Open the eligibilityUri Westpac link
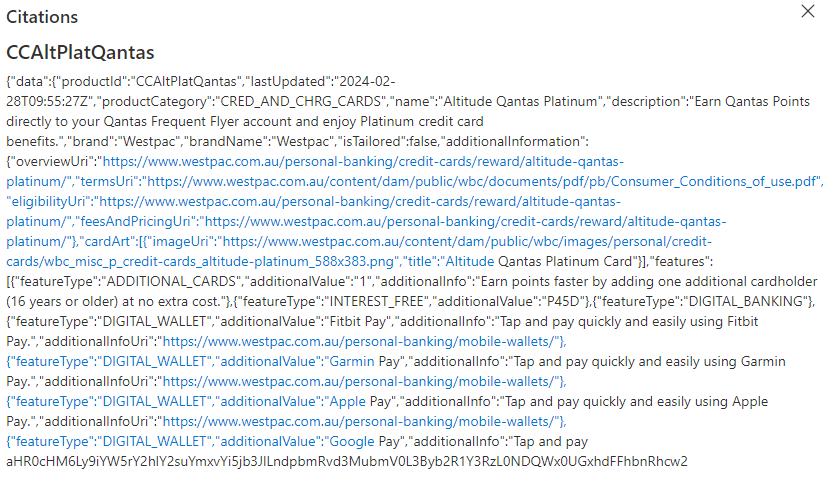Image resolution: width=824 pixels, height=489 pixels. pos(360,201)
